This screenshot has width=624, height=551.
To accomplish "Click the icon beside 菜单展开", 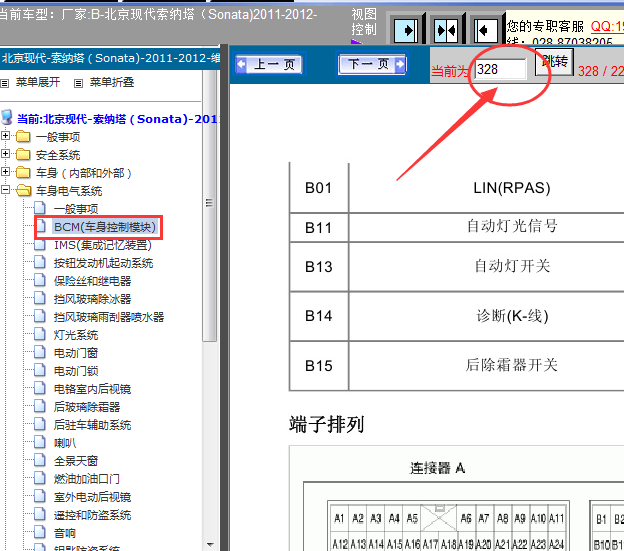I will [x=5, y=83].
